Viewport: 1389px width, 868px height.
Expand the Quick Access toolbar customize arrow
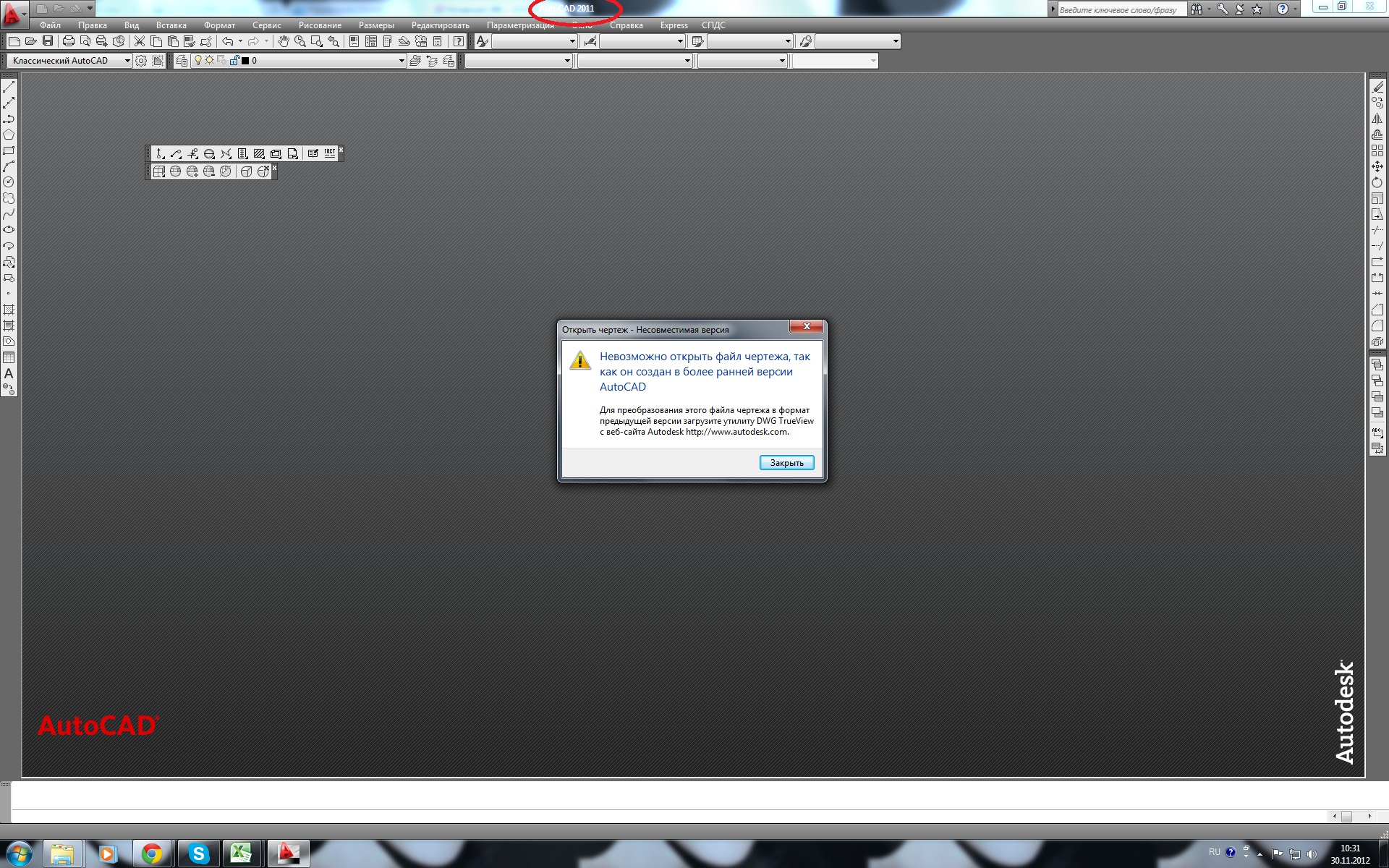(x=90, y=9)
